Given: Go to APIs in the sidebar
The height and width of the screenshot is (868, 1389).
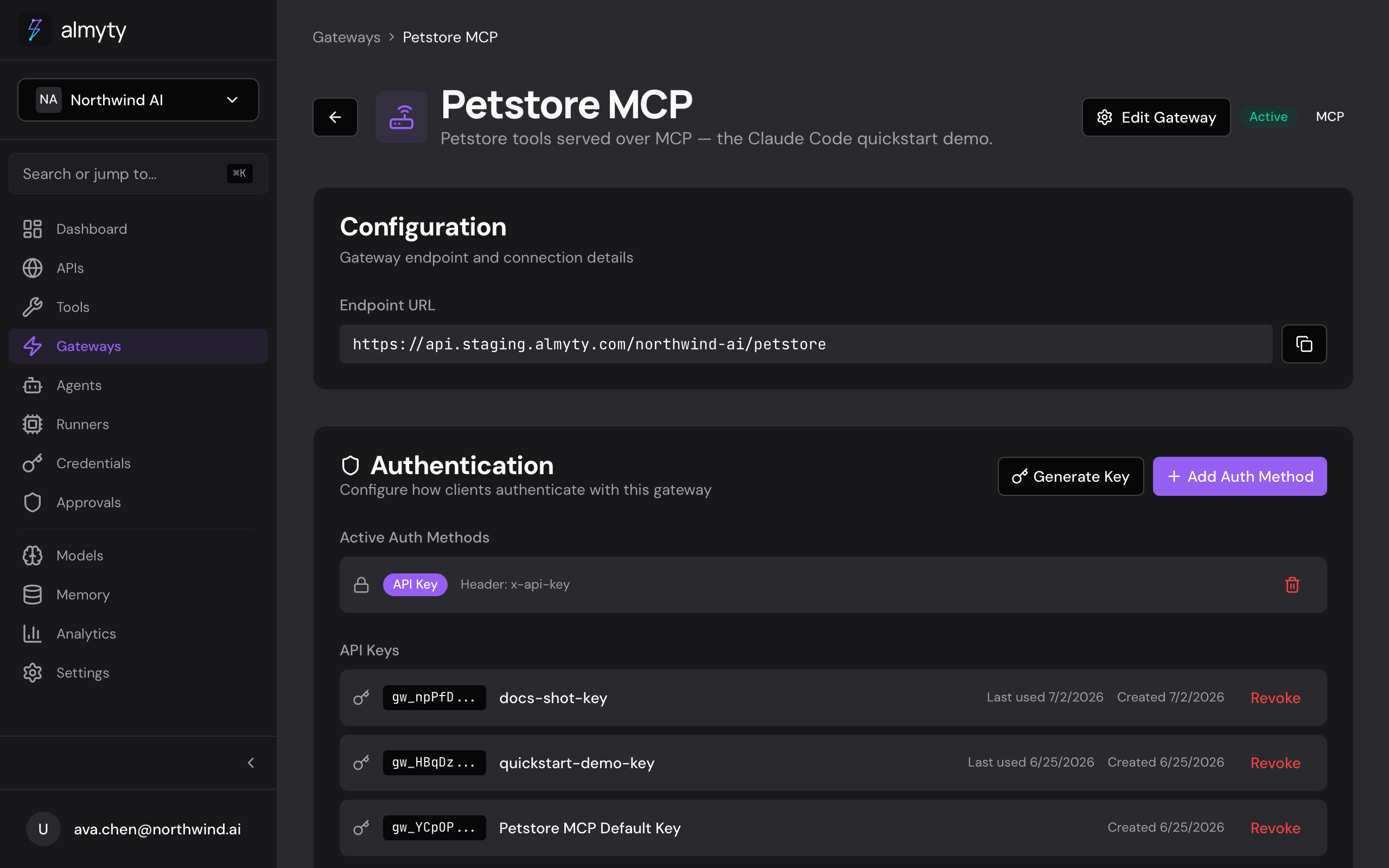Looking at the screenshot, I should point(138,268).
